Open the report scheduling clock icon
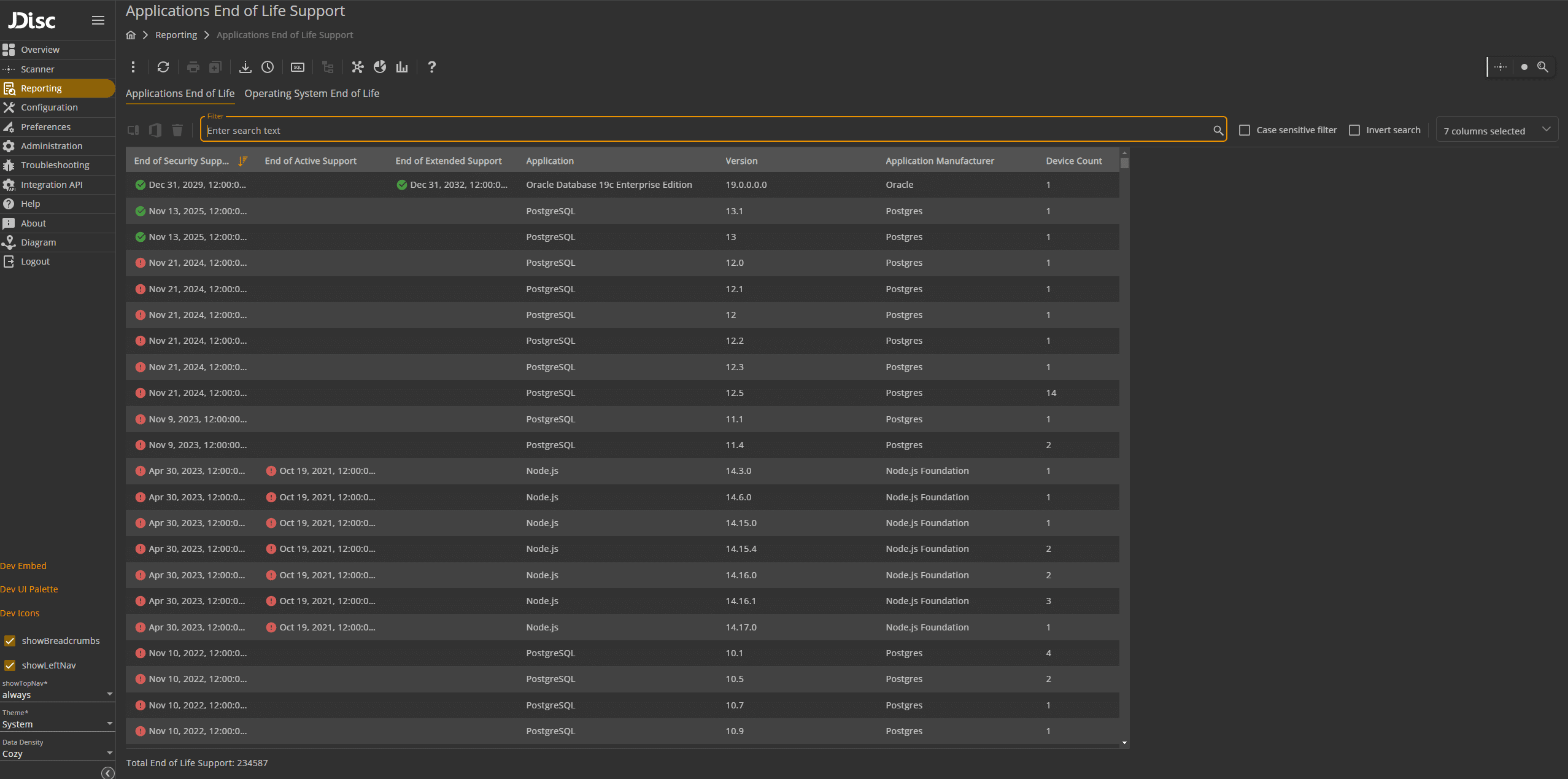This screenshot has height=779, width=1568. click(x=267, y=67)
